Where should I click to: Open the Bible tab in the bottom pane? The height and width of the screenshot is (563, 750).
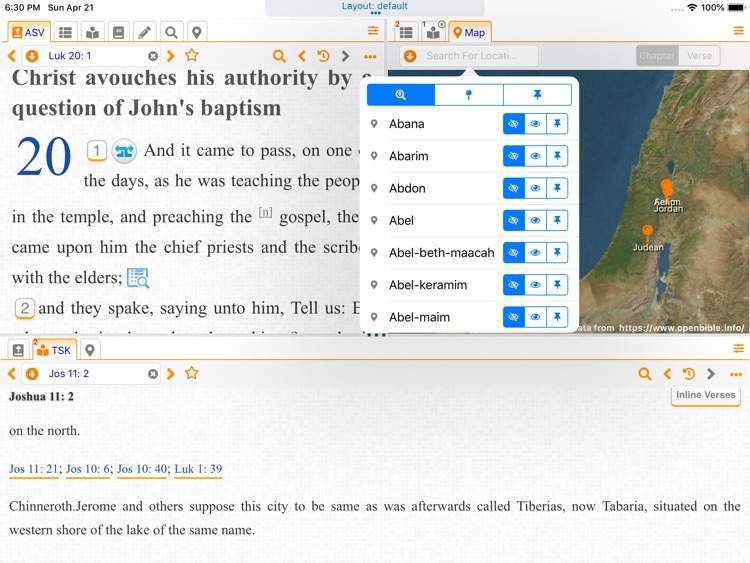18,350
